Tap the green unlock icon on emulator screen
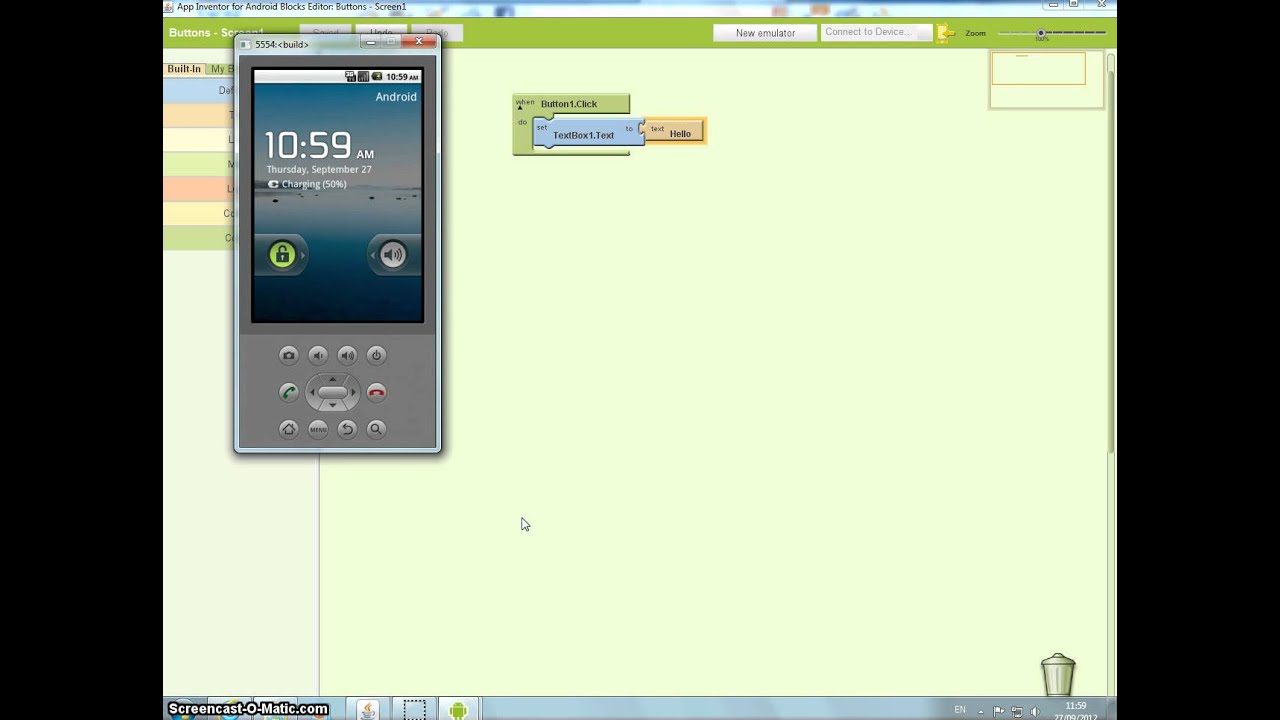 (x=282, y=255)
